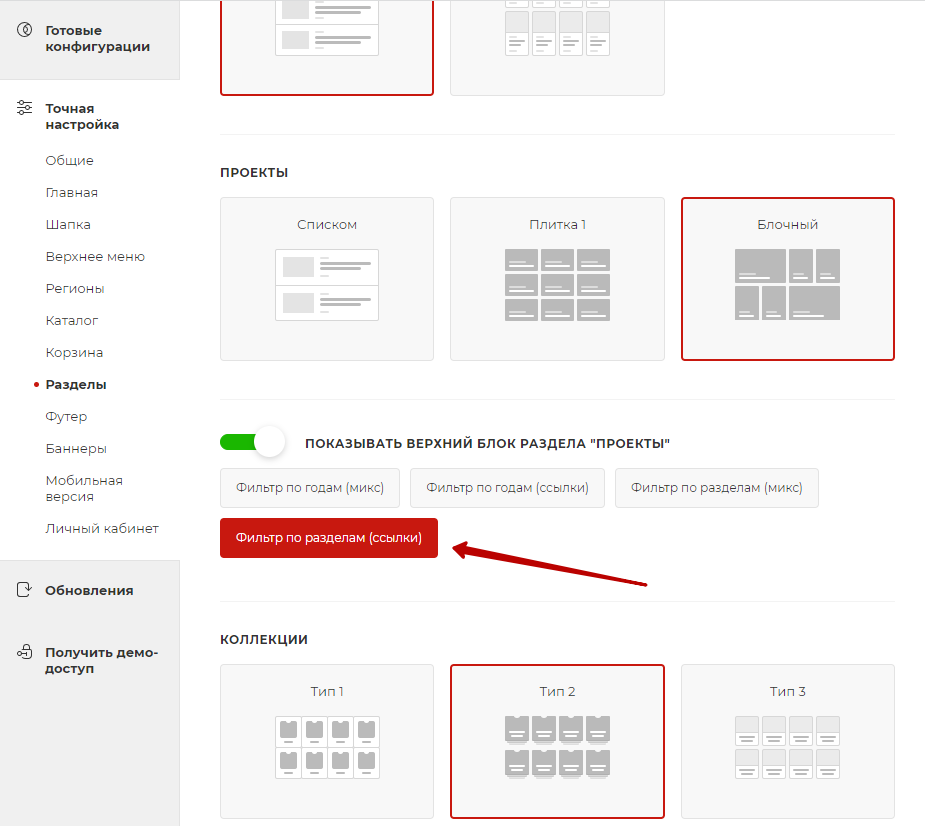Choose Фильтр по разделам (микс) button
Image resolution: width=925 pixels, height=826 pixels.
[x=717, y=488]
